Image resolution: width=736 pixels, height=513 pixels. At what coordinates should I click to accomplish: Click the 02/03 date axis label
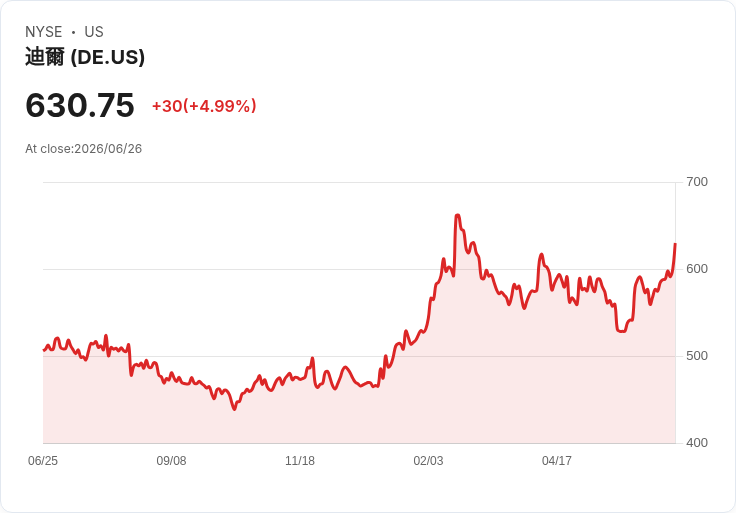(428, 461)
